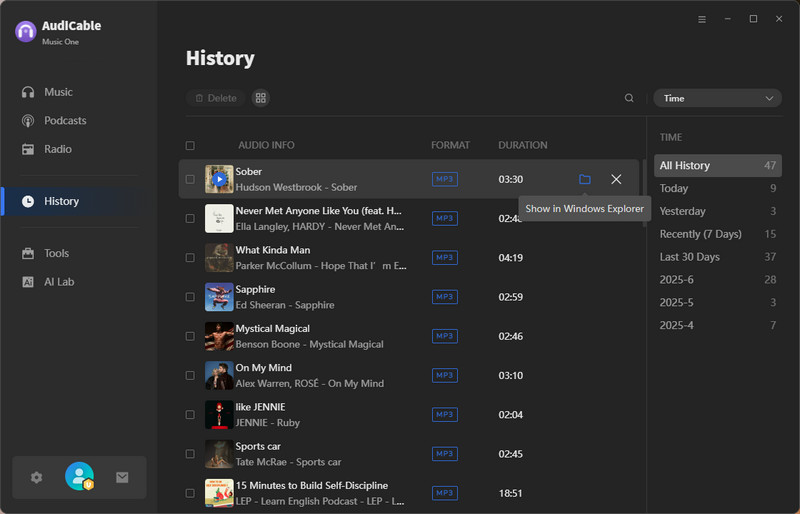The width and height of the screenshot is (800, 514).
Task: Click the search magnifier icon
Action: (x=629, y=98)
